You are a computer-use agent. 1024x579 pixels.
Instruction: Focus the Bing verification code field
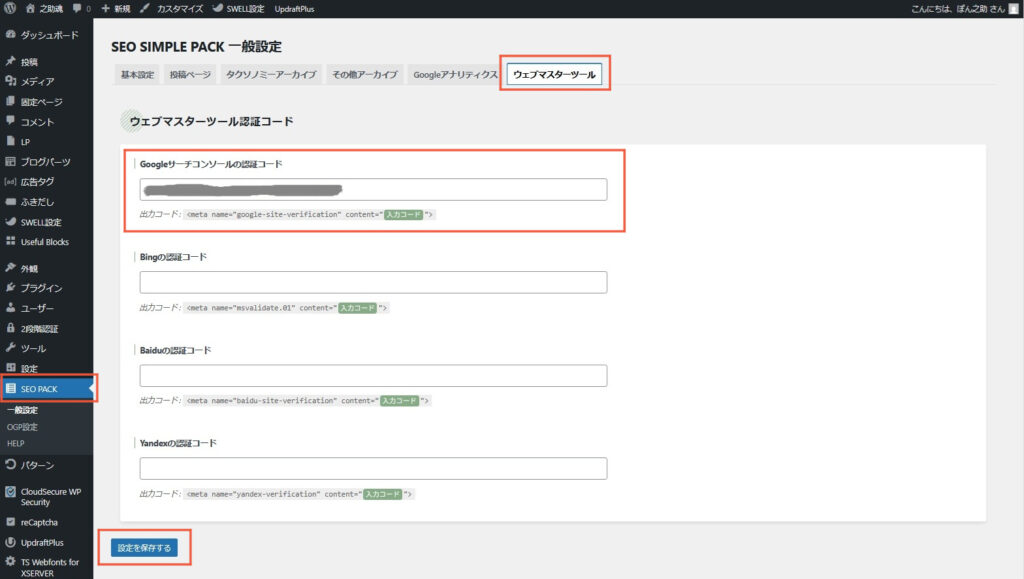click(373, 282)
